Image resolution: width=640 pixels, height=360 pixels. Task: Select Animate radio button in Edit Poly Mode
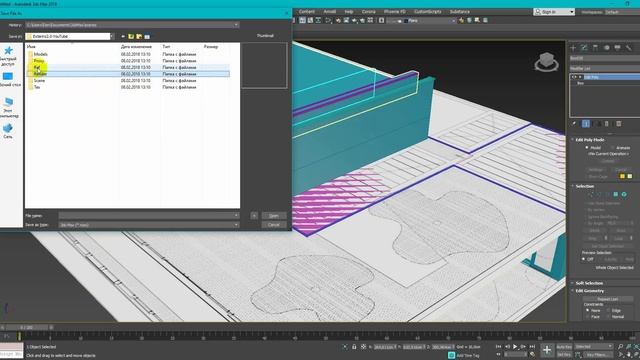612,148
